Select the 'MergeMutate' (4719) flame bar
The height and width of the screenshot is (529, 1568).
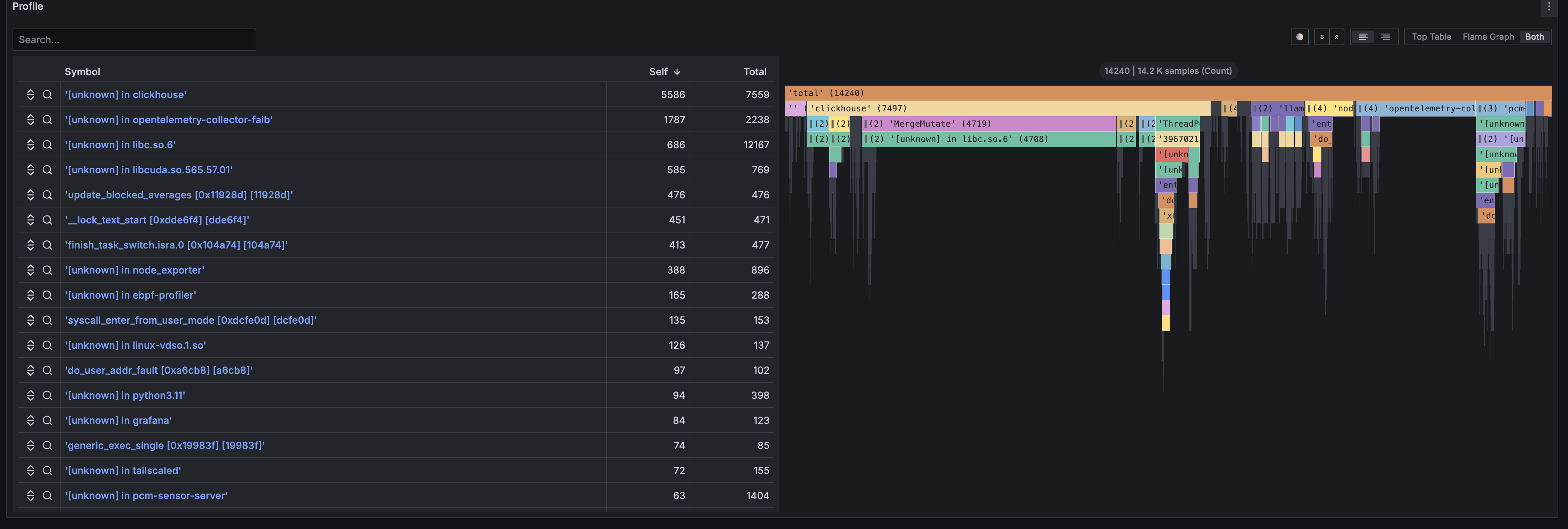tap(988, 124)
